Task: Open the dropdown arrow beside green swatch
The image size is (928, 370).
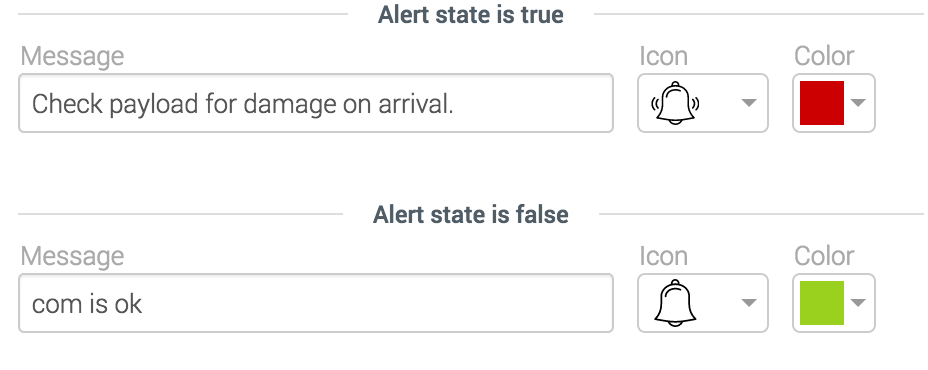Action: (x=858, y=303)
